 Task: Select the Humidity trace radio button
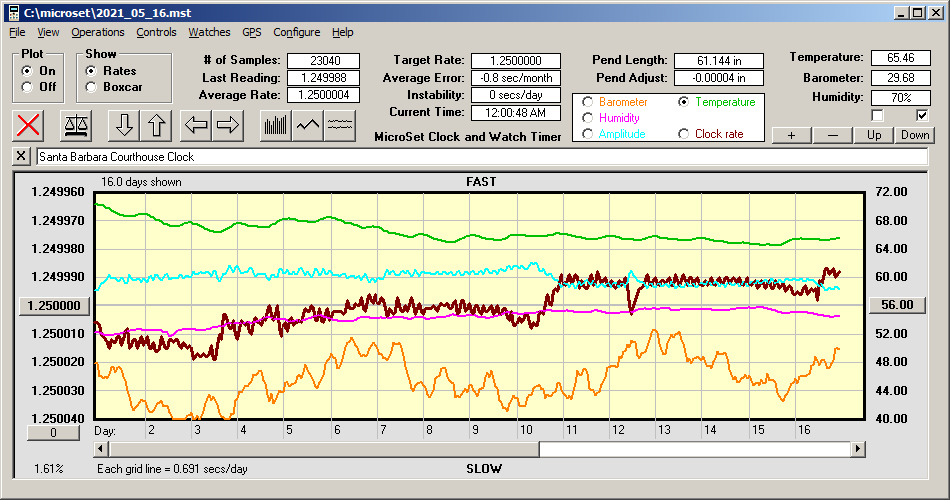point(587,118)
